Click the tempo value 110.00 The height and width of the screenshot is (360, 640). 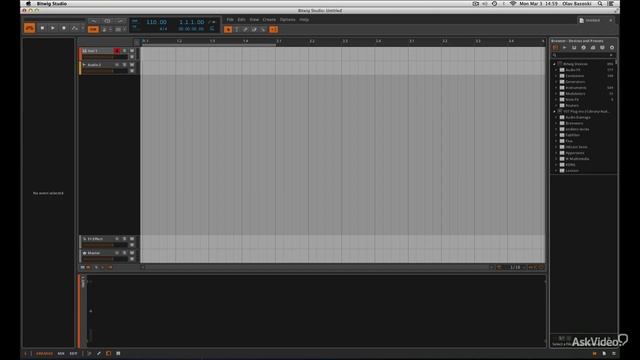pos(156,22)
